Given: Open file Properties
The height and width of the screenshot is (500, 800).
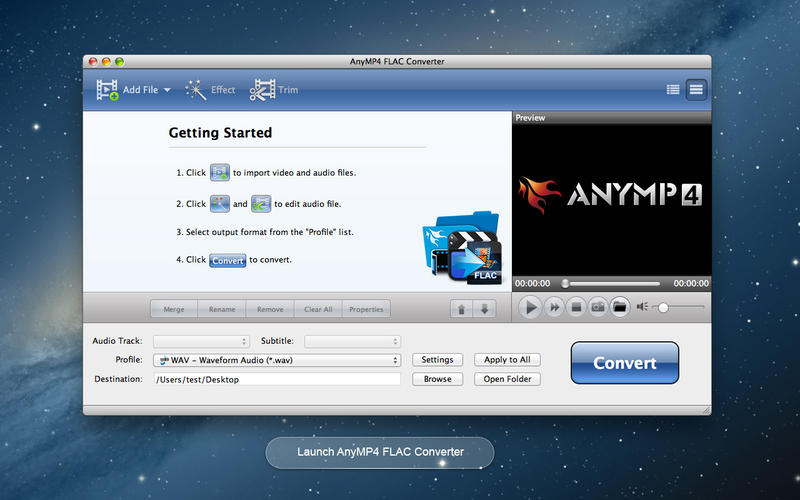Looking at the screenshot, I should tap(366, 309).
